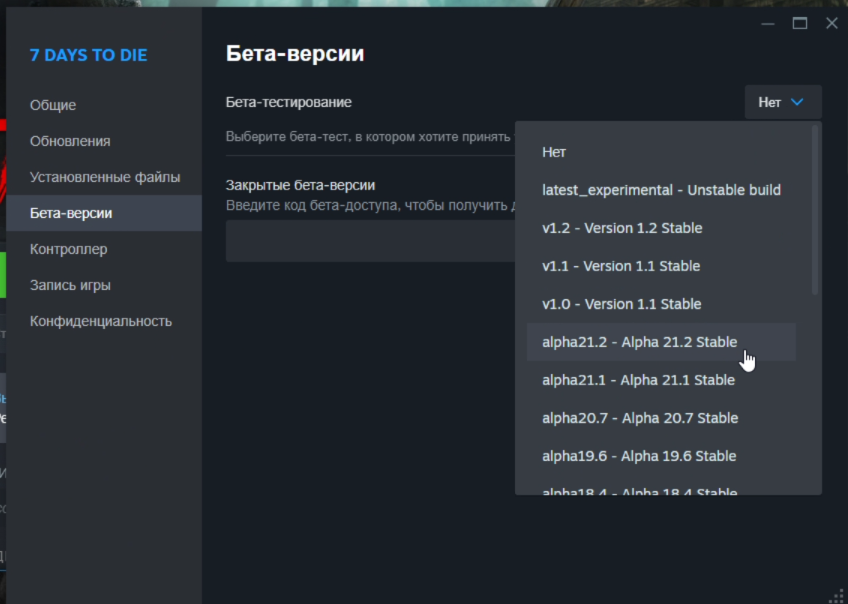This screenshot has width=848, height=604.
Task: Click the Бета-тестирование label
Action: point(289,102)
